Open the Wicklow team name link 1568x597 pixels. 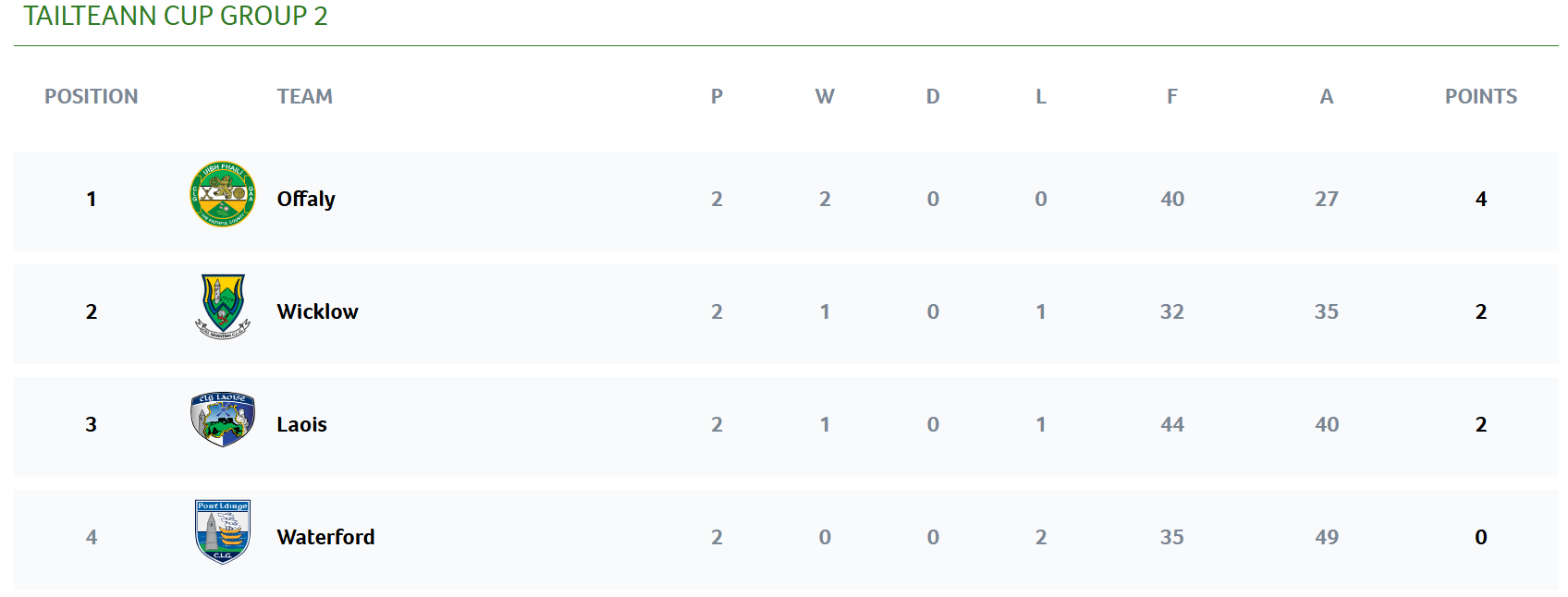[317, 311]
